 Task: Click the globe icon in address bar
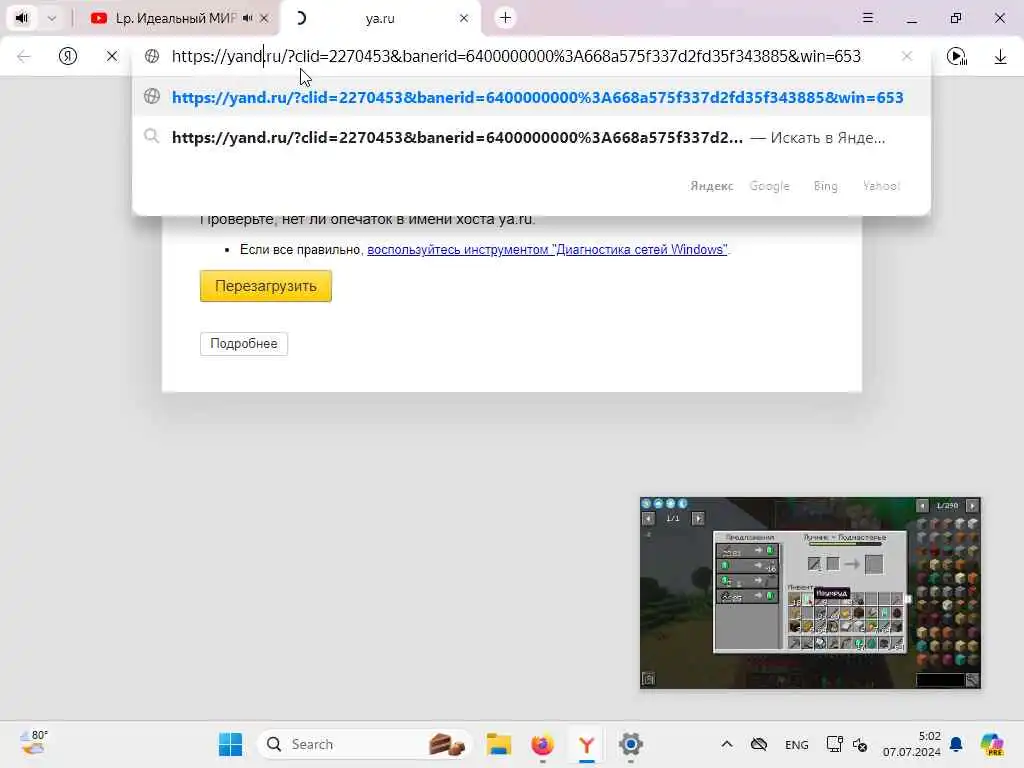[x=152, y=56]
